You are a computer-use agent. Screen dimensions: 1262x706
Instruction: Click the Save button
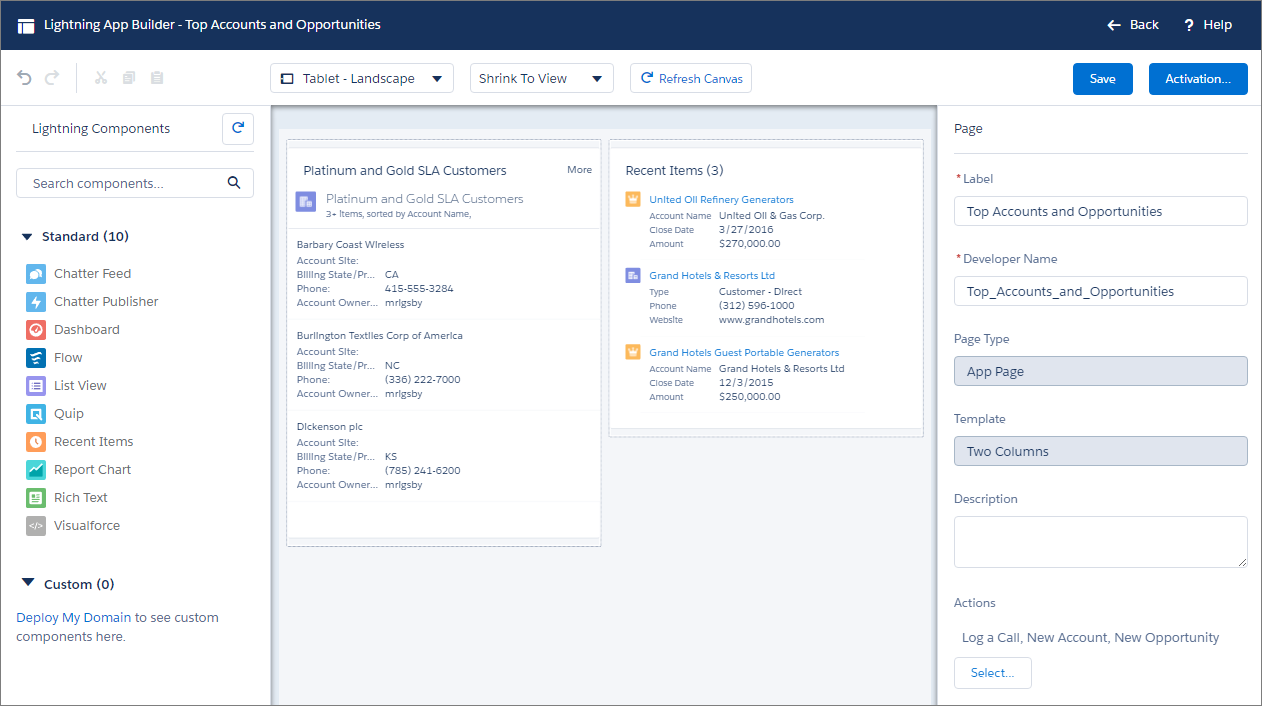point(1103,79)
